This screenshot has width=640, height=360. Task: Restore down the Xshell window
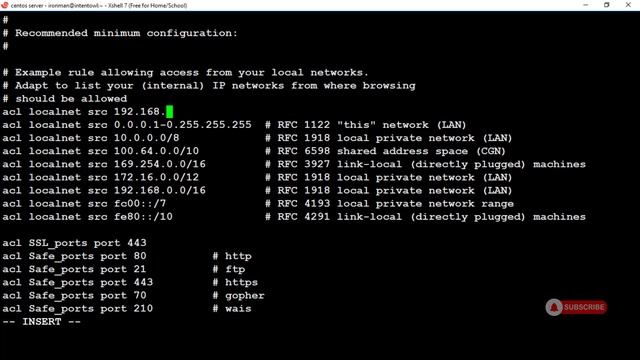(x=607, y=5)
